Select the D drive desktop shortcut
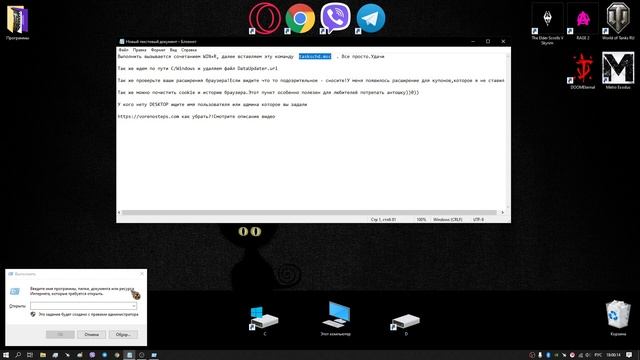The height and width of the screenshot is (360, 640). point(406,324)
